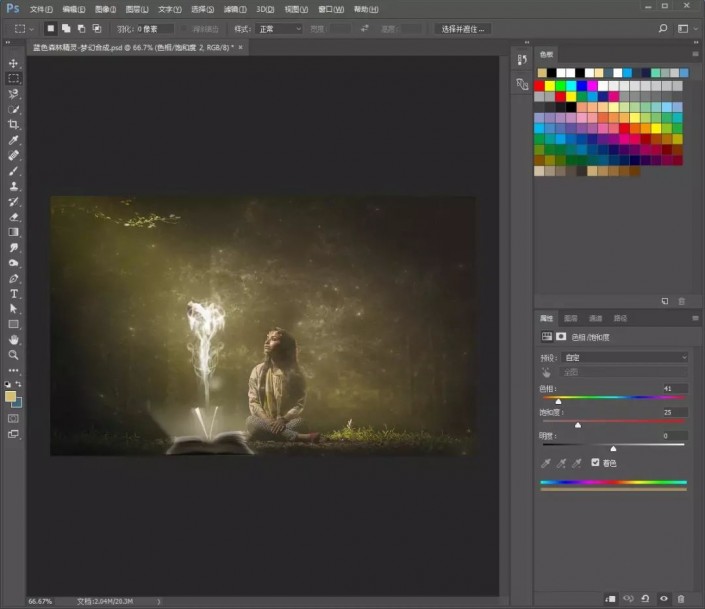Open the 预设 preset dropdown
This screenshot has height=609, width=705.
[x=625, y=358]
